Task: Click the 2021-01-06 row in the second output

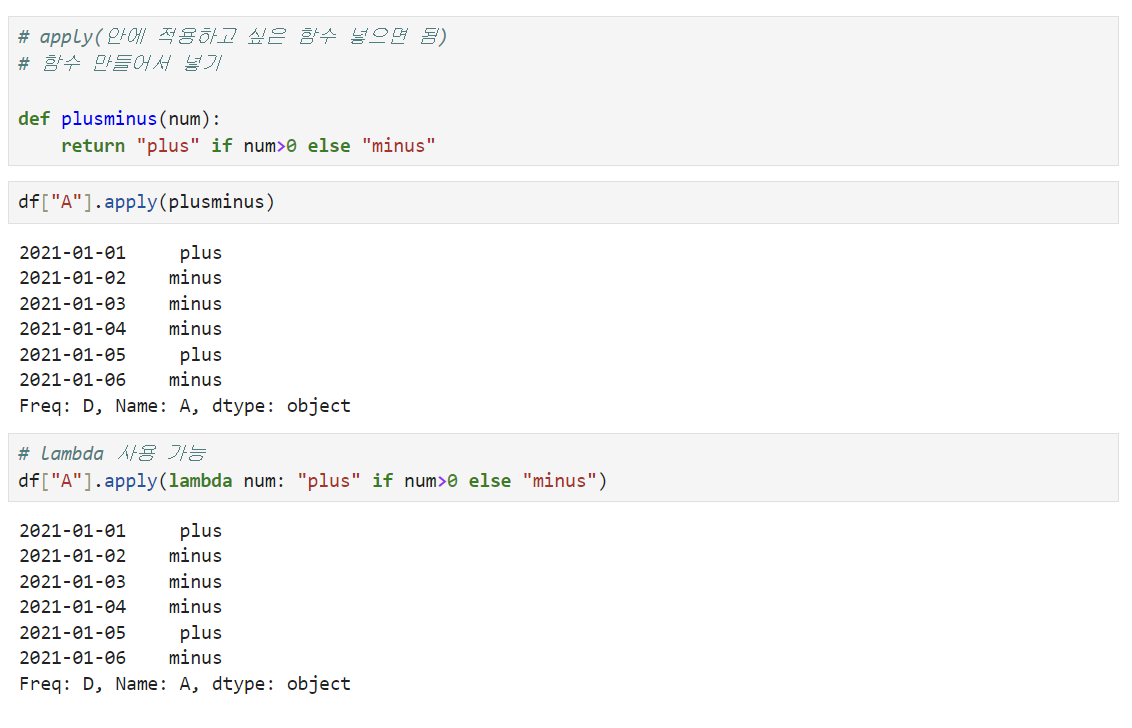Action: pyautogui.click(x=121, y=658)
